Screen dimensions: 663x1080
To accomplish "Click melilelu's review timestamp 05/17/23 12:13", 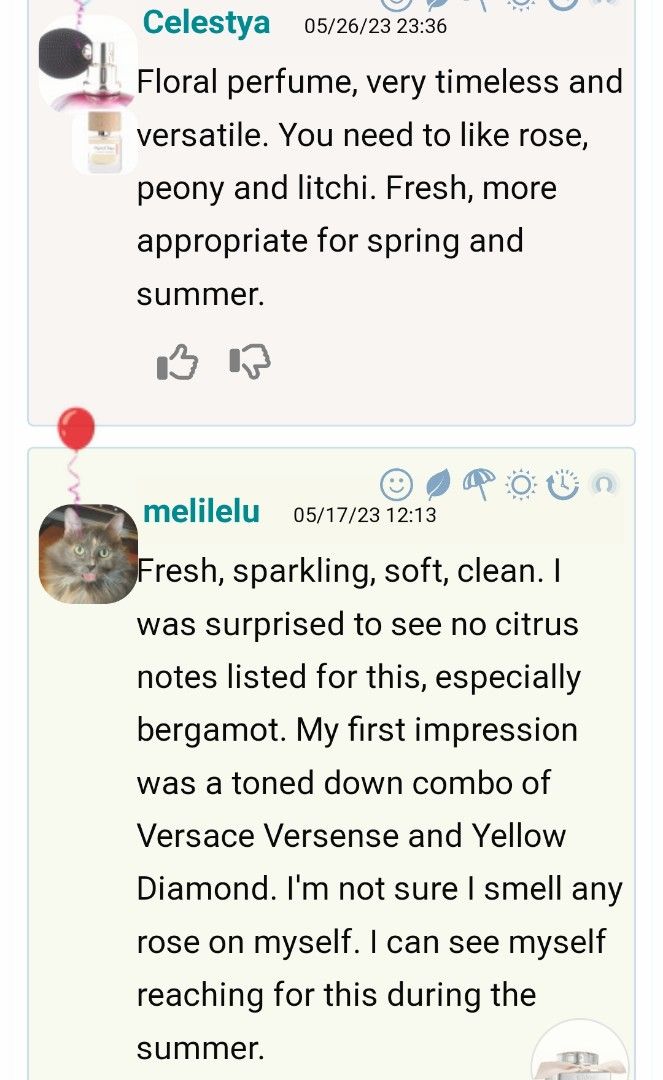I will (x=364, y=515).
